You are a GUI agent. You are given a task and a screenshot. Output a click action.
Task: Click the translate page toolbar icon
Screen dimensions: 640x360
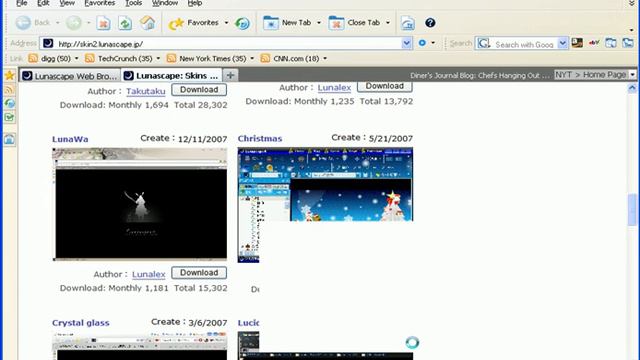(407, 23)
